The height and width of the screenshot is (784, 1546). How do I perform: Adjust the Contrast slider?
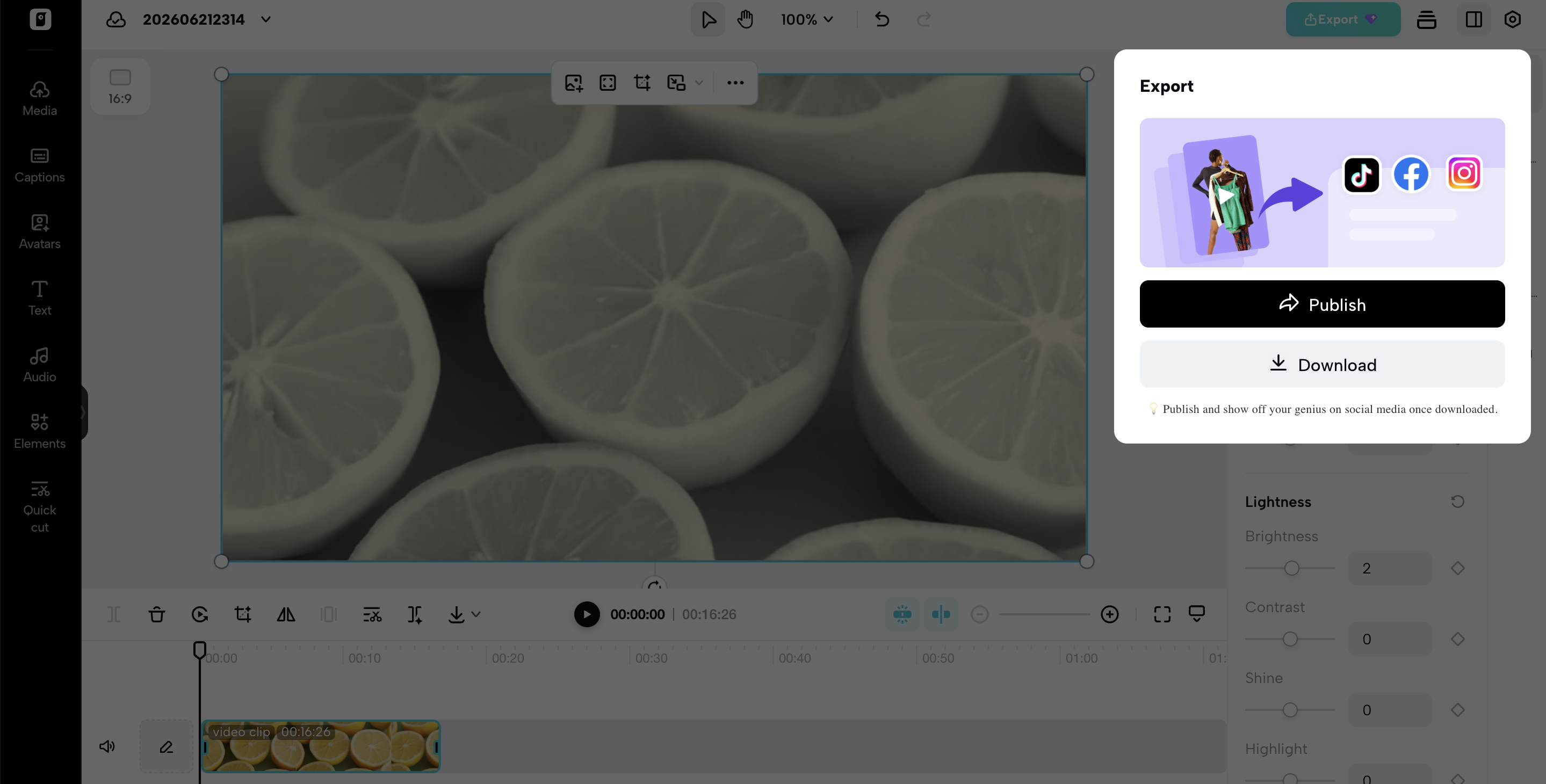(x=1290, y=639)
